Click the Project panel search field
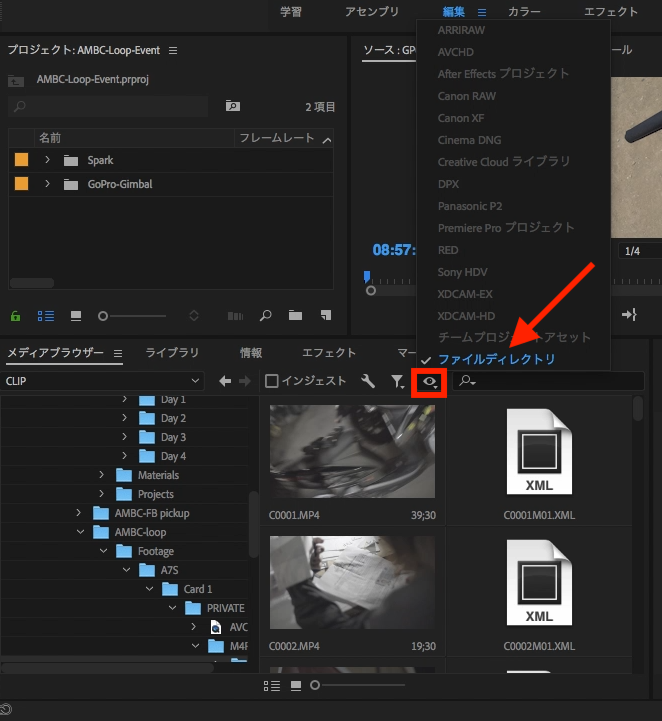The height and width of the screenshot is (721, 662). (x=108, y=106)
